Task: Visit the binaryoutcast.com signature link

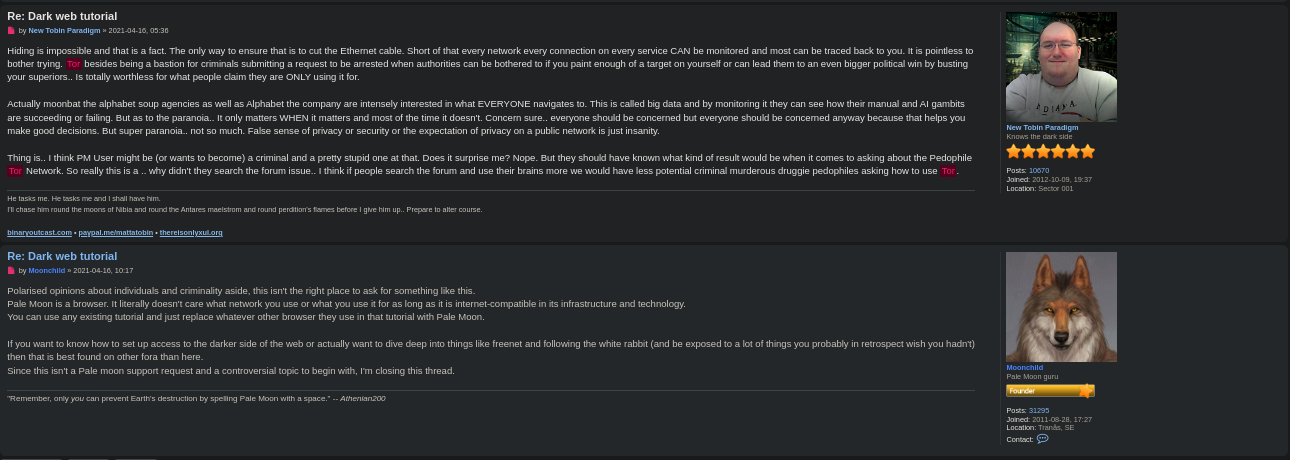Action: tap(39, 233)
